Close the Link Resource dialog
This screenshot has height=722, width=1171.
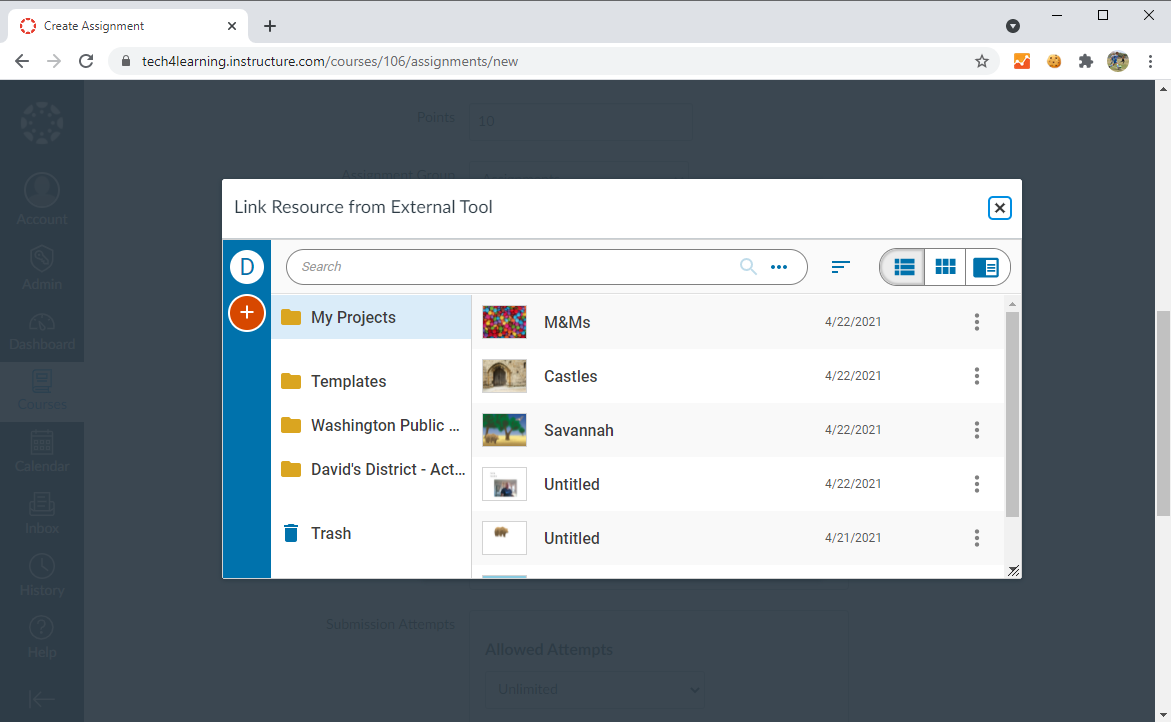pyautogui.click(x=999, y=208)
